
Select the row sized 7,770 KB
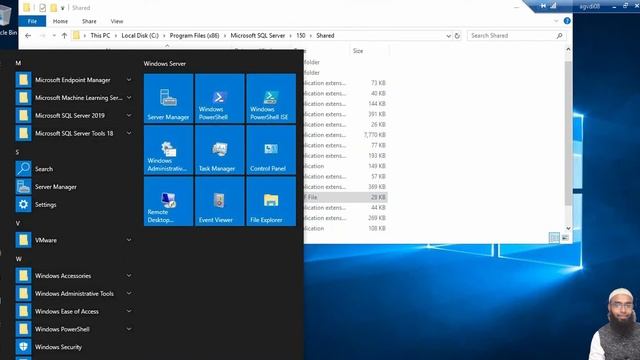coord(346,135)
